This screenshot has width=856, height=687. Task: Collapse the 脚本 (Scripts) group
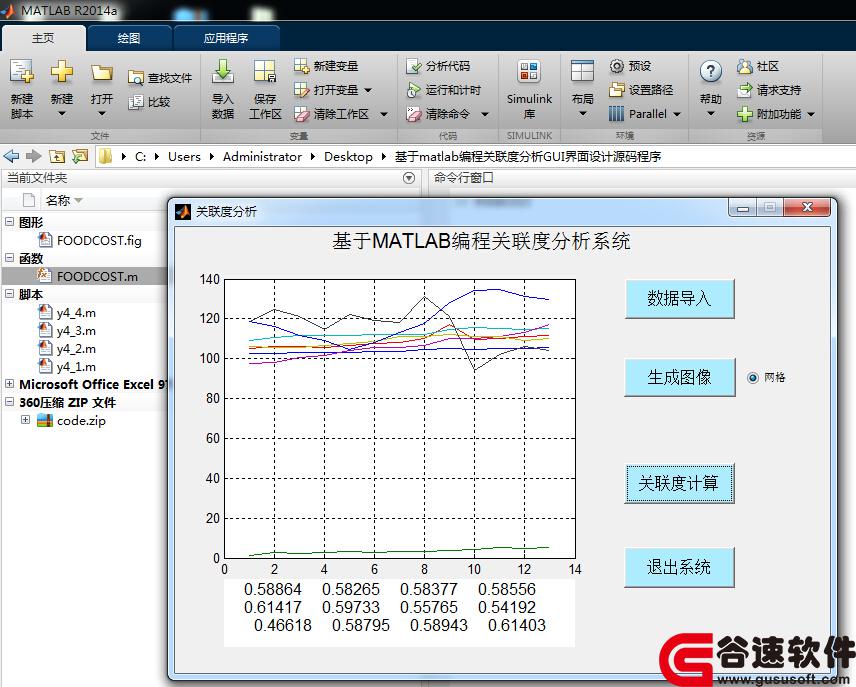tap(9, 294)
